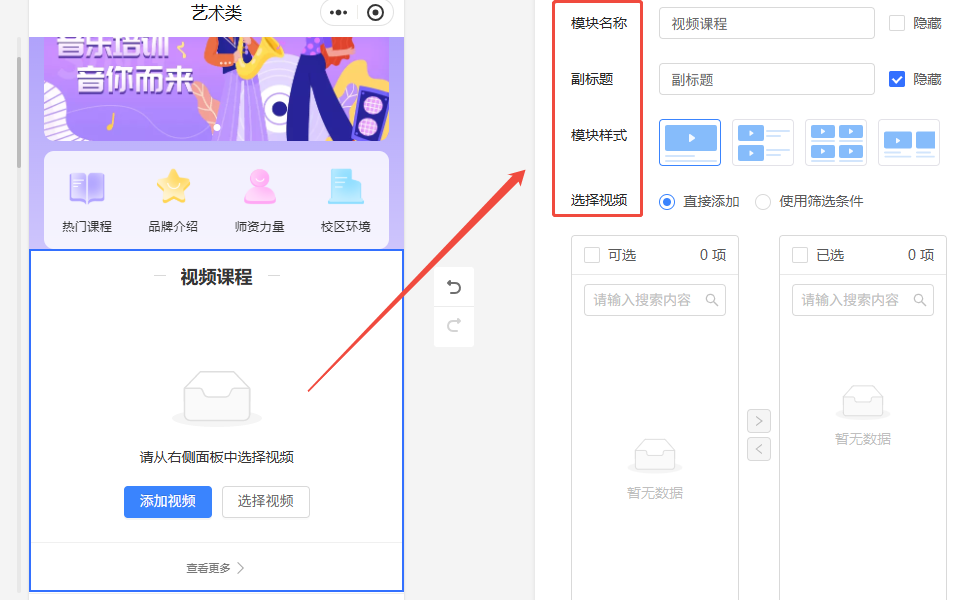The height and width of the screenshot is (600, 966).
Task: Click the left panel vertical scrollbar
Action: 19,112
